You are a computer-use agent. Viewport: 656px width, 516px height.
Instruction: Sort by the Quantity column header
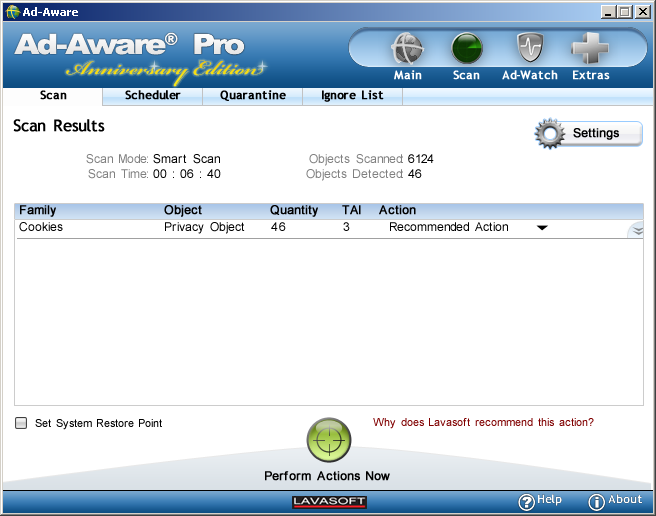click(294, 210)
